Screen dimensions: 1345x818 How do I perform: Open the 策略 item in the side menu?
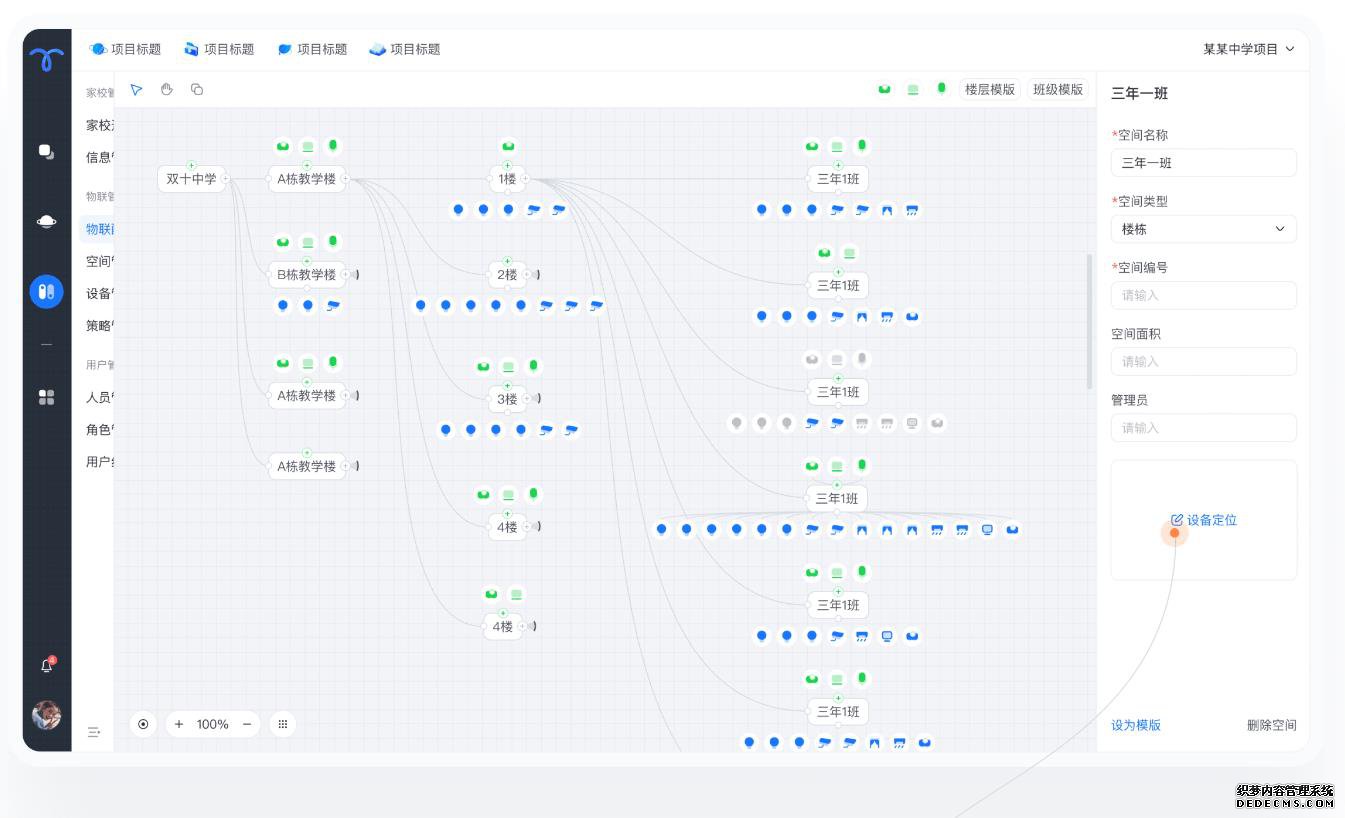coord(99,325)
